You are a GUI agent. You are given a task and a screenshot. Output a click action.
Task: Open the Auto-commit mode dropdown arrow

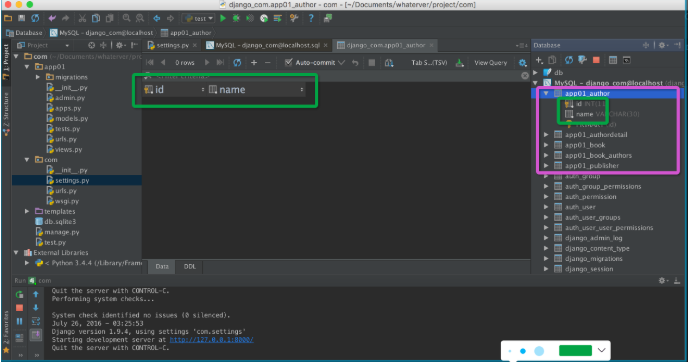[341, 63]
